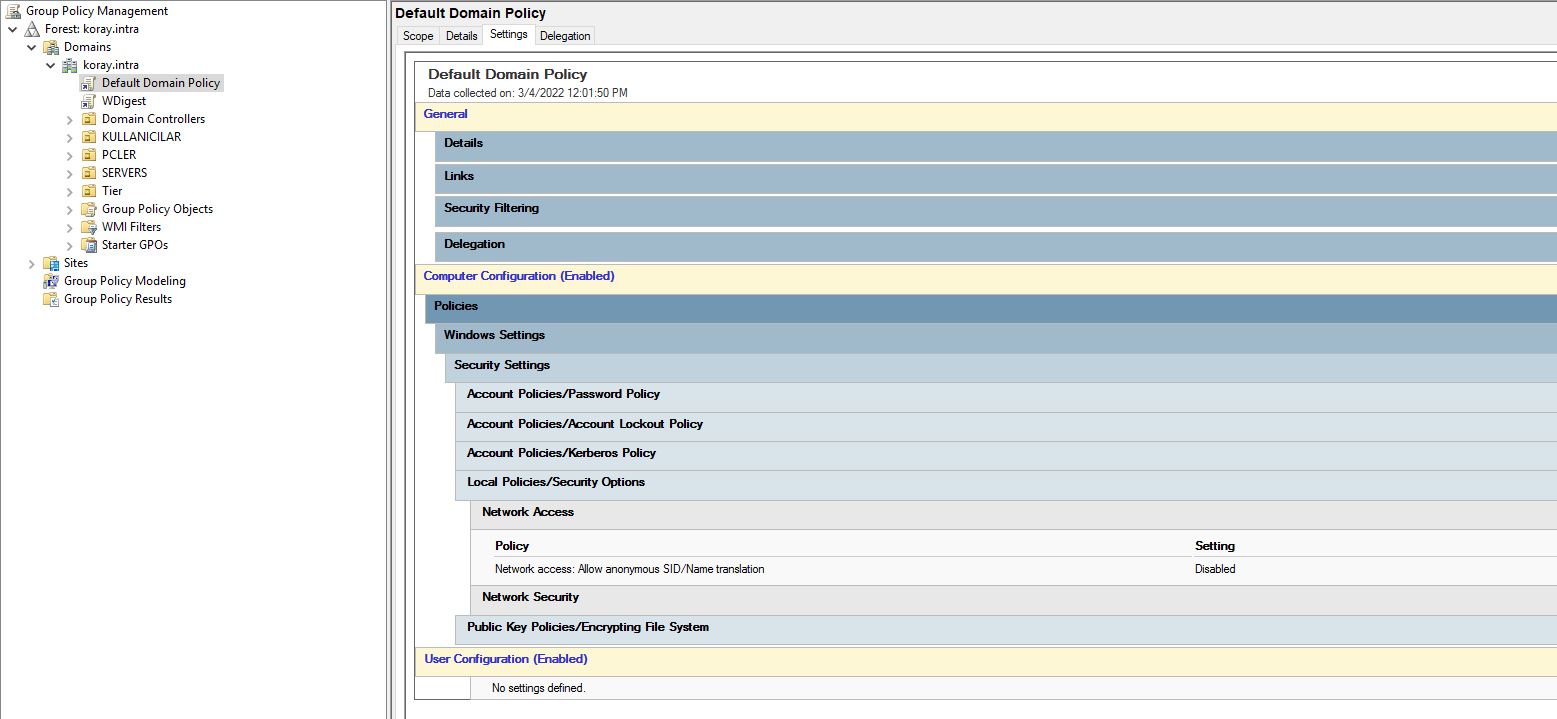Collapse the Domains tree node

32,47
